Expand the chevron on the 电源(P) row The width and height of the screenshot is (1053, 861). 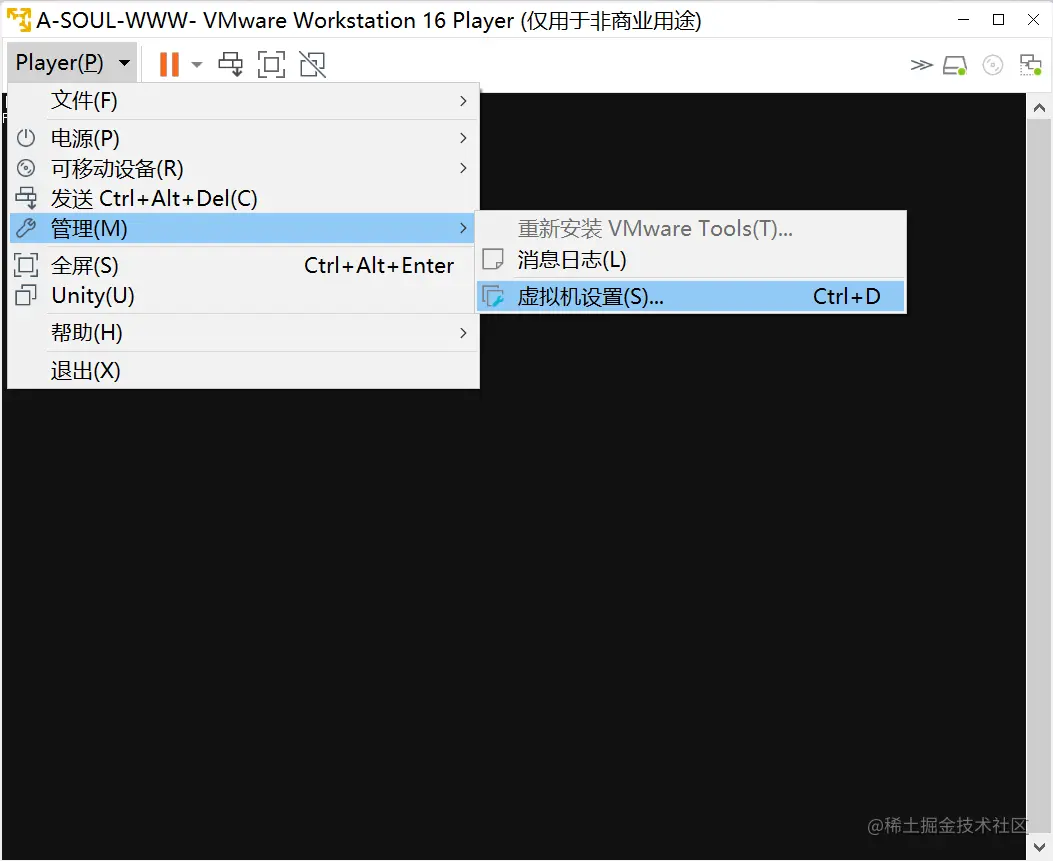(463, 138)
